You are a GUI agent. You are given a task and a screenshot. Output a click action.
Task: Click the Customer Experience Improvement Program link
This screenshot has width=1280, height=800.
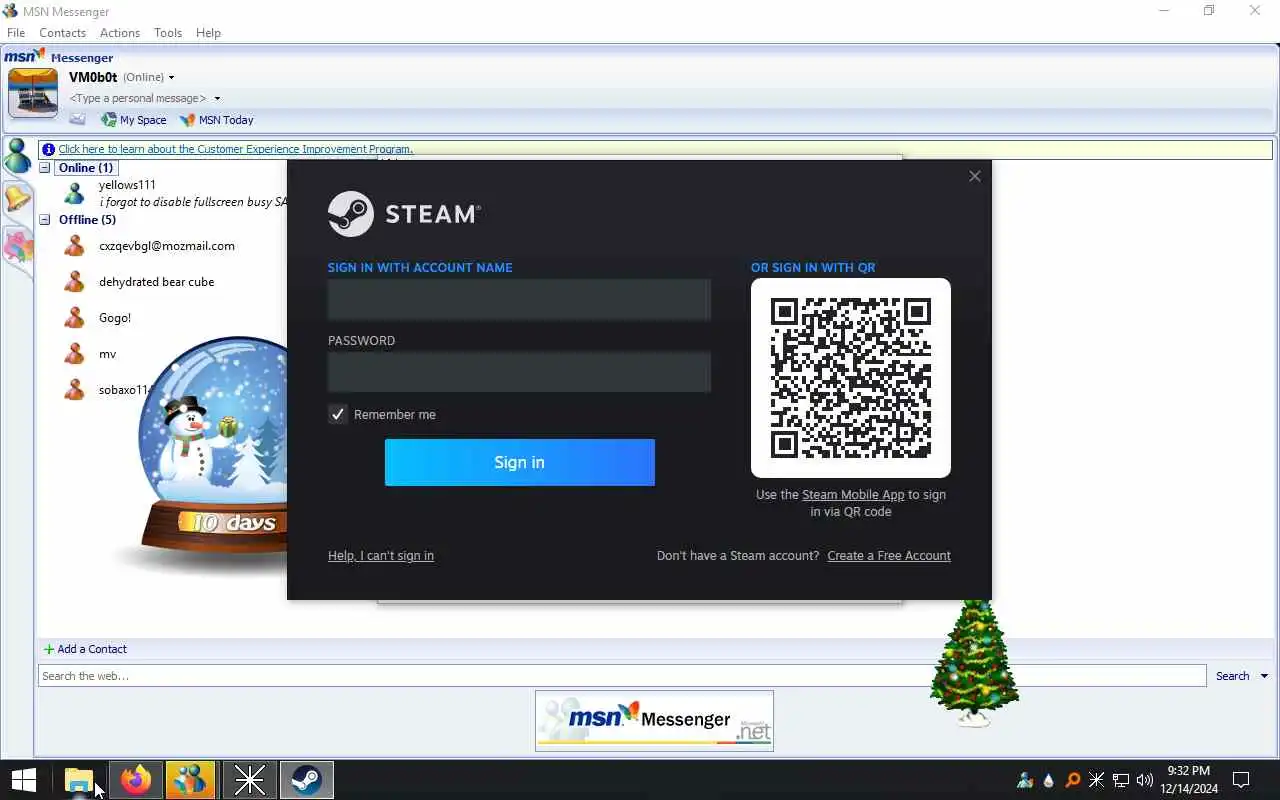tap(235, 149)
